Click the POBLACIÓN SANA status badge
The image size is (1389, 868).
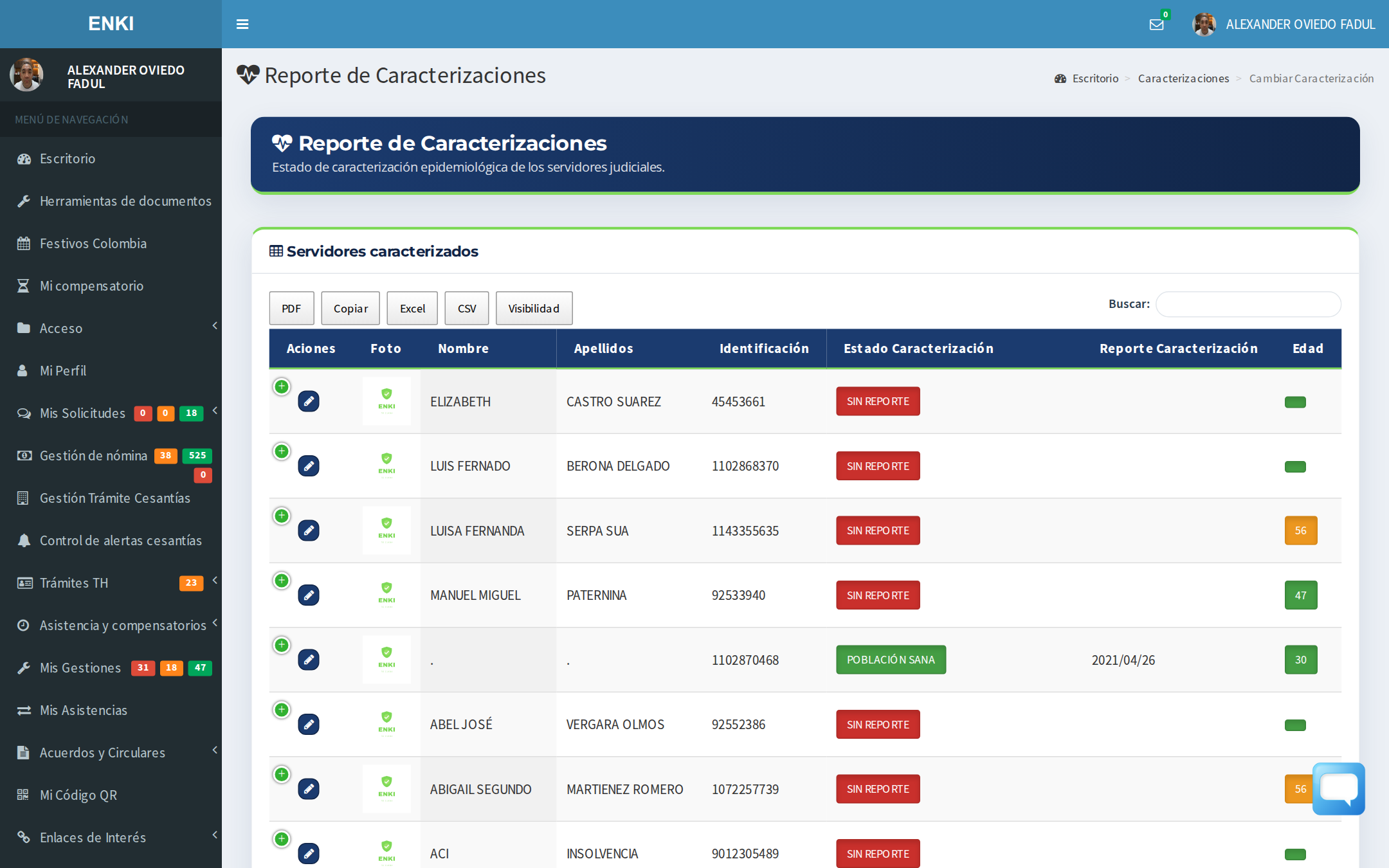pyautogui.click(x=891, y=660)
